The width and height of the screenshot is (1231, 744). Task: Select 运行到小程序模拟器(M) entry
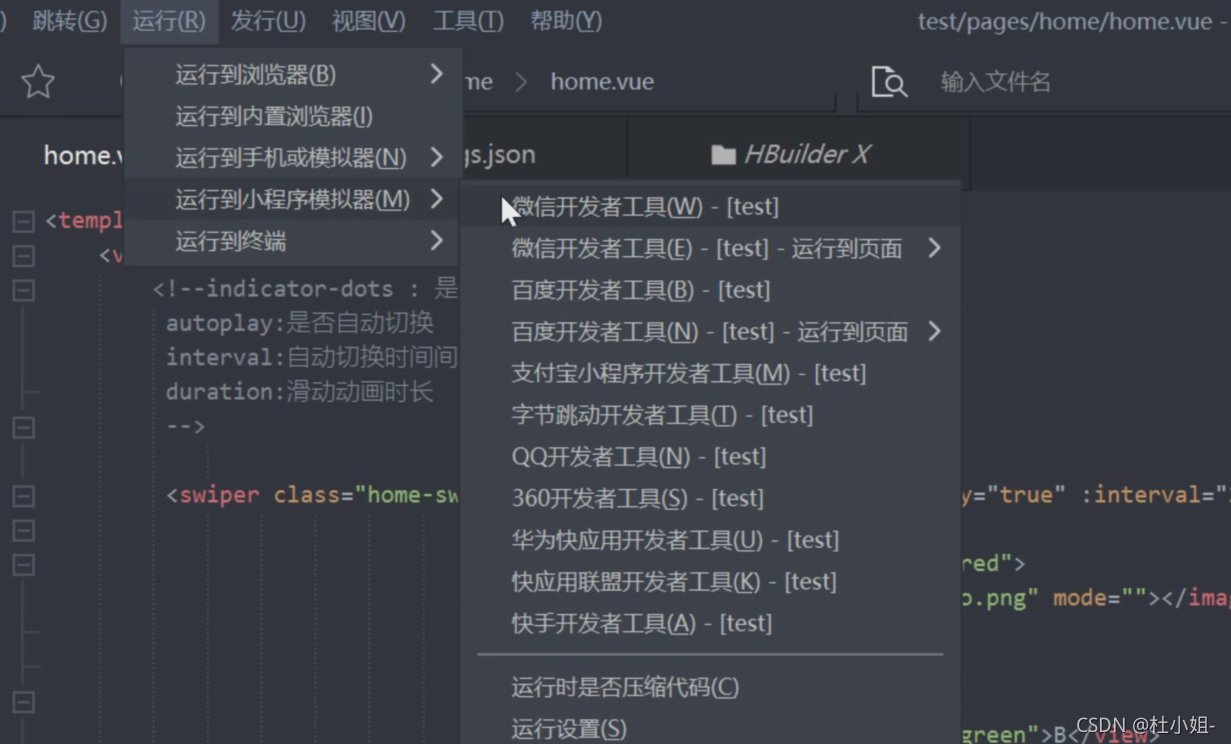tap(292, 199)
